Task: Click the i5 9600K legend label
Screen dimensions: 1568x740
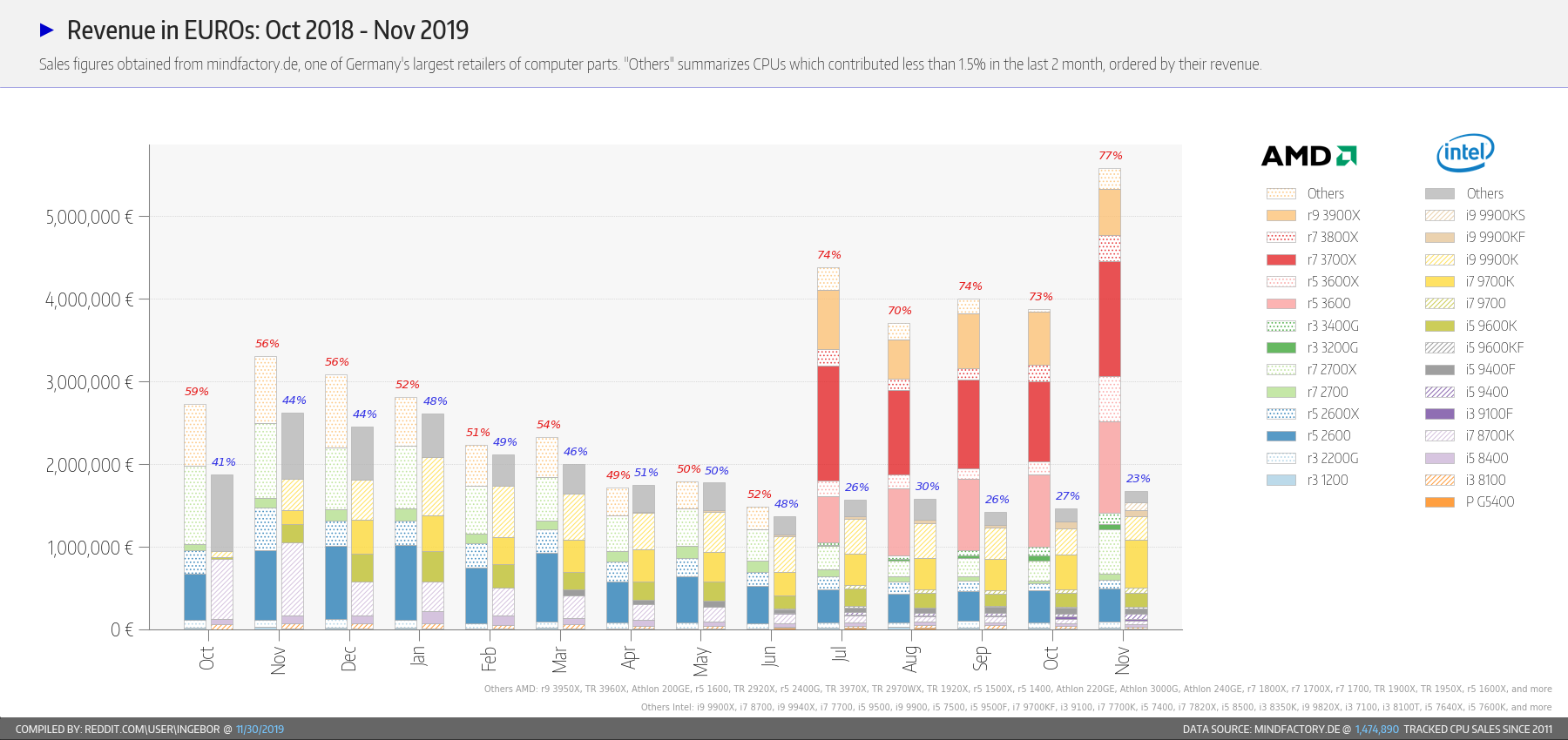Action: tap(1490, 326)
